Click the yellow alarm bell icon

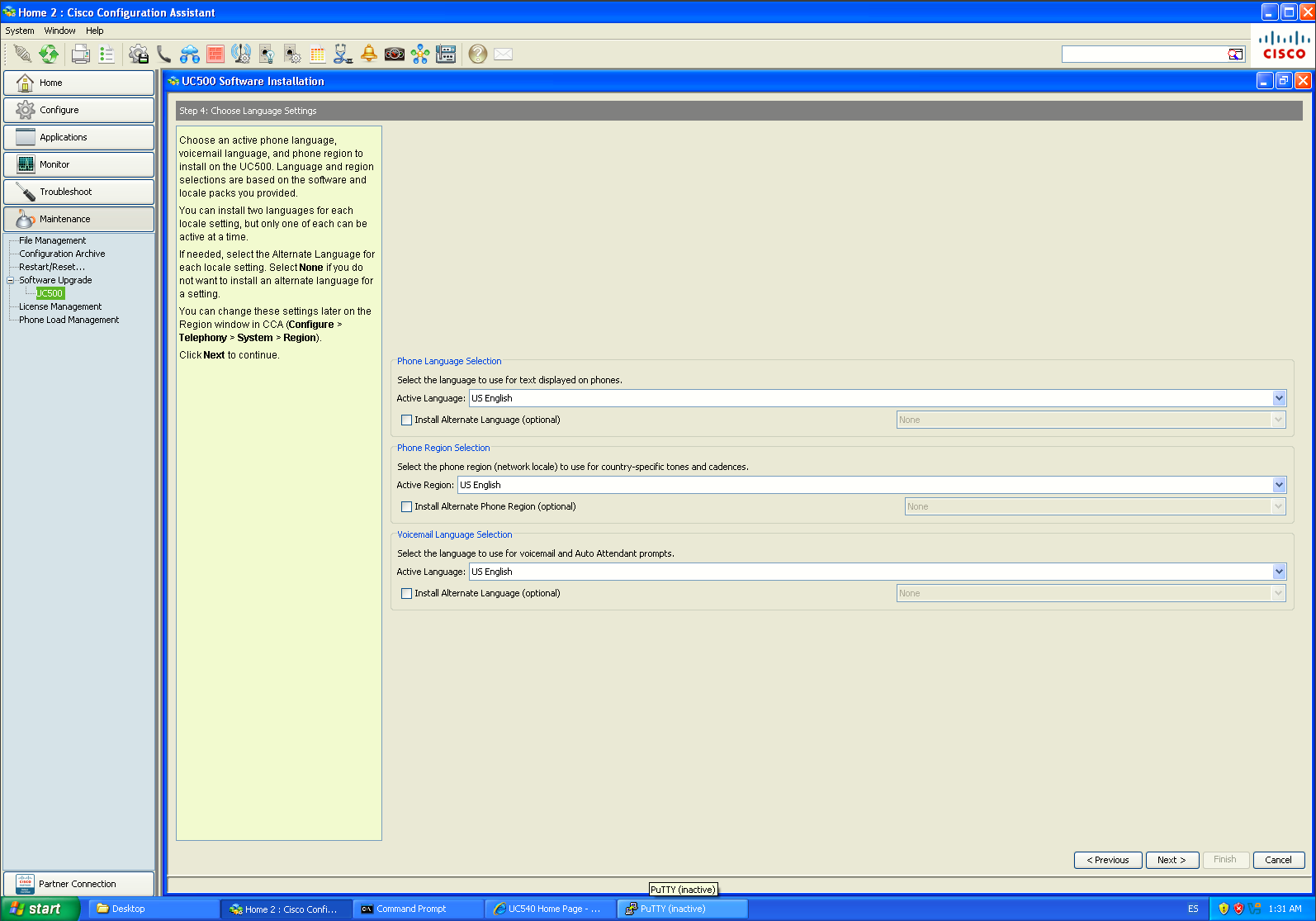(369, 54)
